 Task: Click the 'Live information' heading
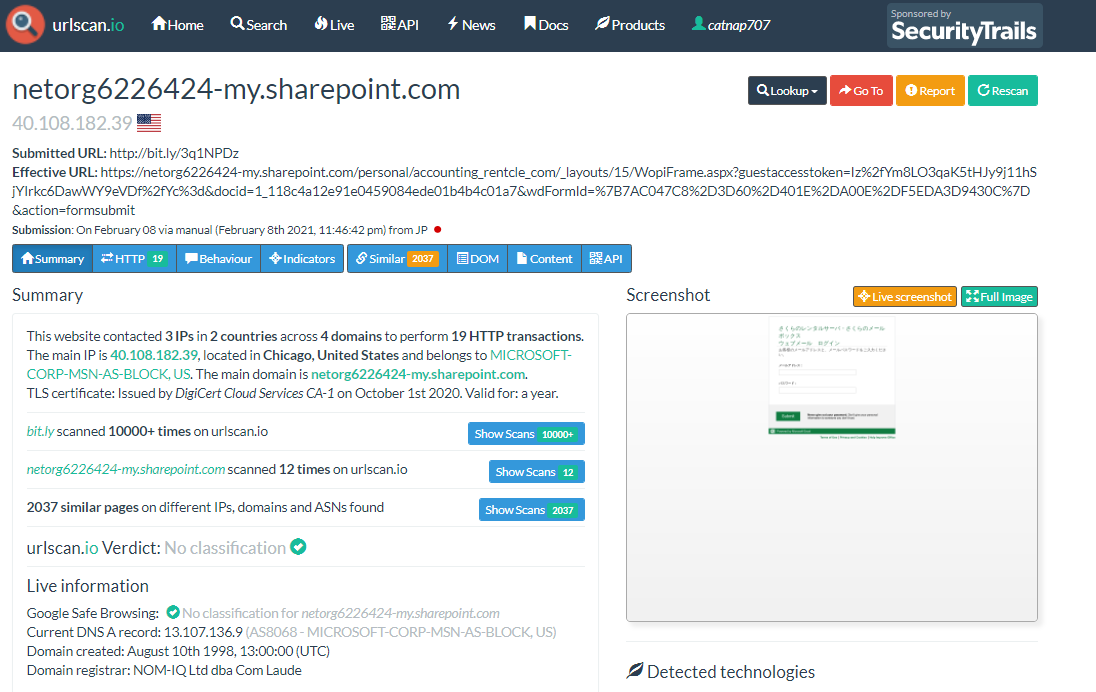(x=87, y=586)
